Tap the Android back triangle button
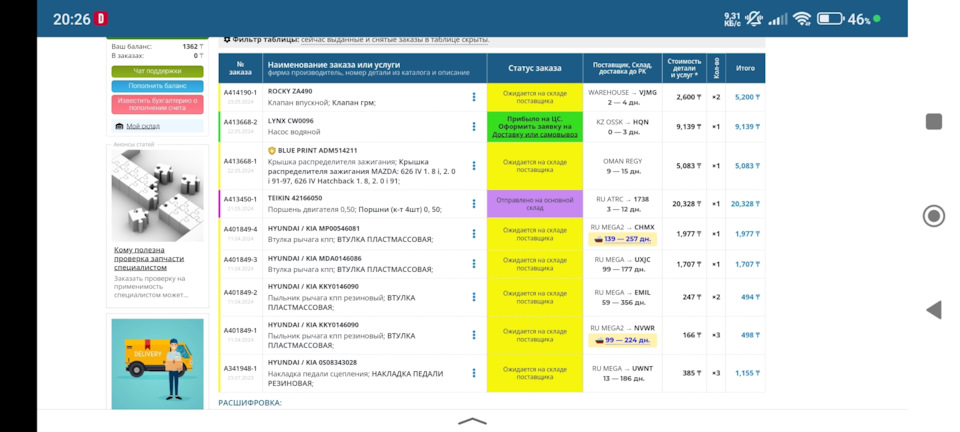 coord(934,310)
